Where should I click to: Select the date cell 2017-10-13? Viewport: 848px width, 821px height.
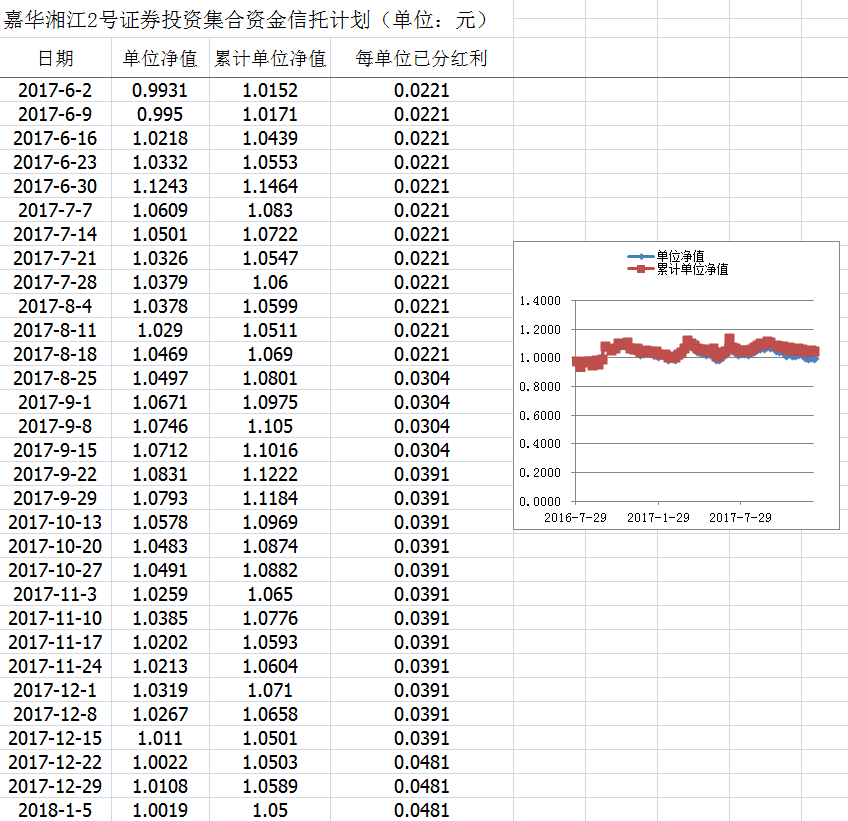click(x=55, y=522)
